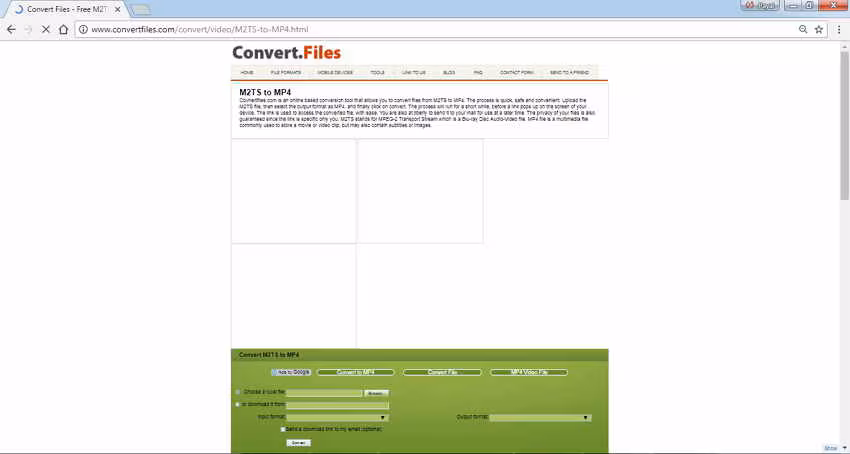Open the SEND TO A FRIEND navigation item
Screen dimensions: 850x454
click(569, 72)
